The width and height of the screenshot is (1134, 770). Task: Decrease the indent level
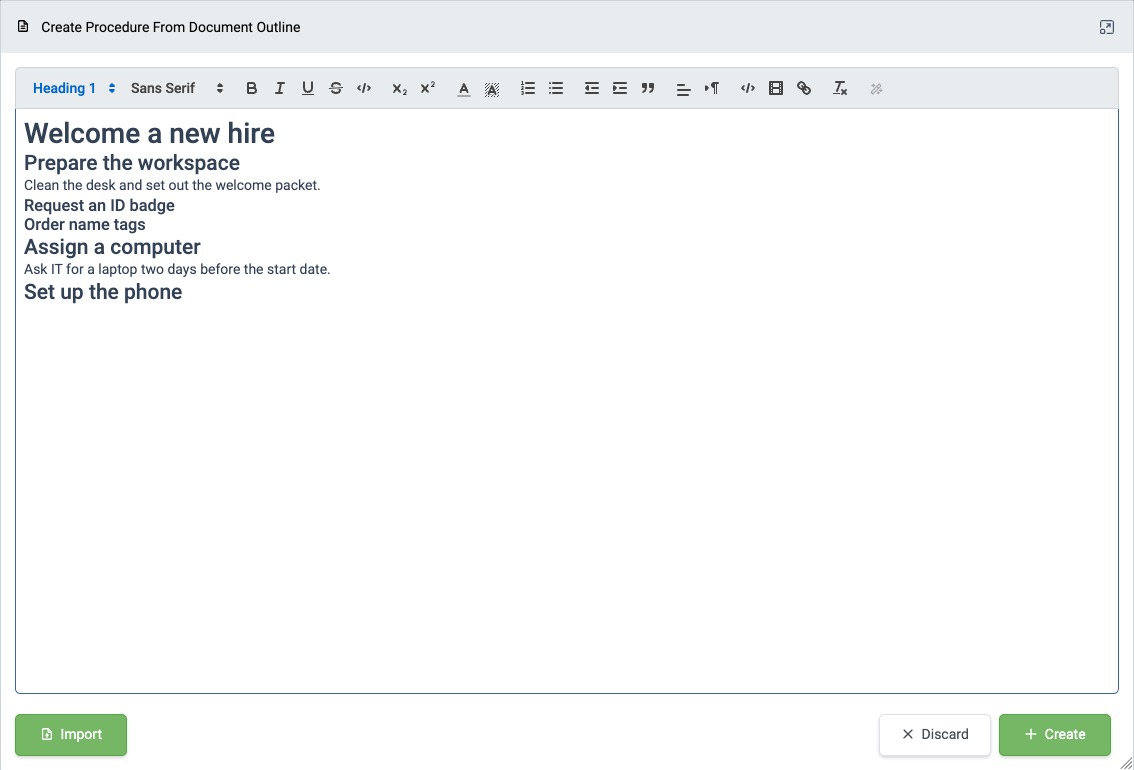[x=592, y=88]
